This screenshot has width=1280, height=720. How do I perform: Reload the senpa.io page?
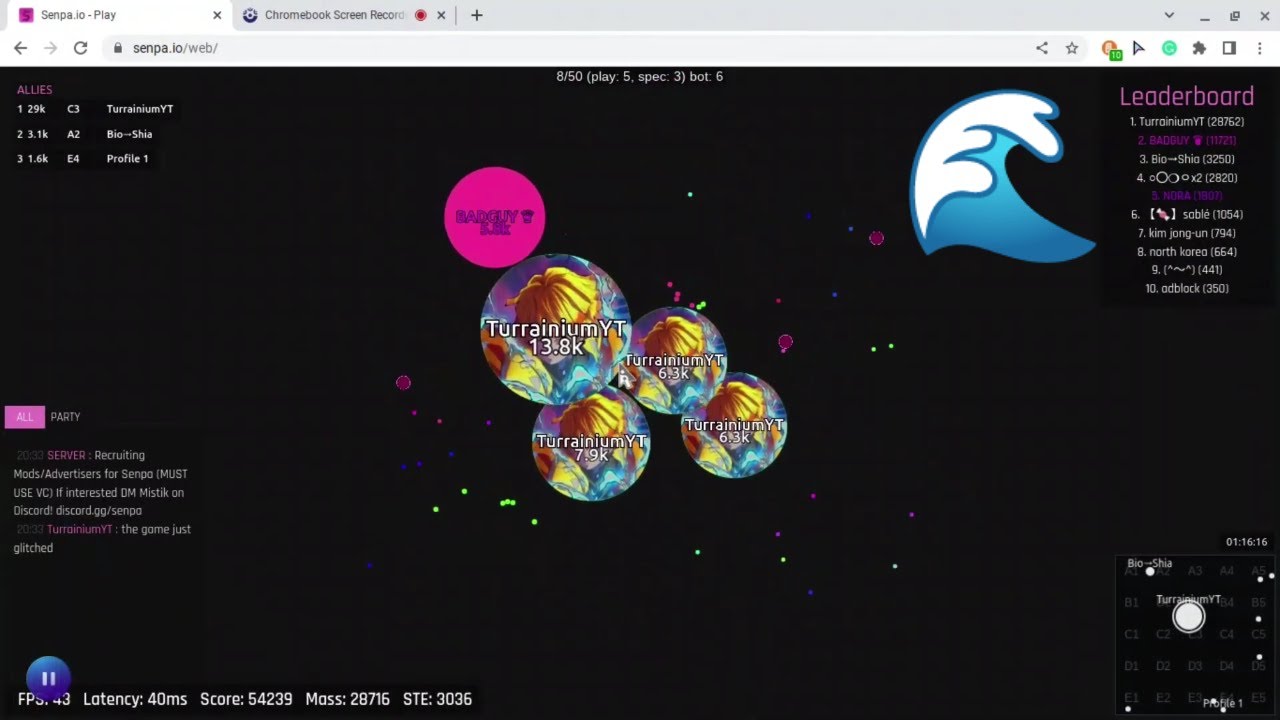(81, 48)
